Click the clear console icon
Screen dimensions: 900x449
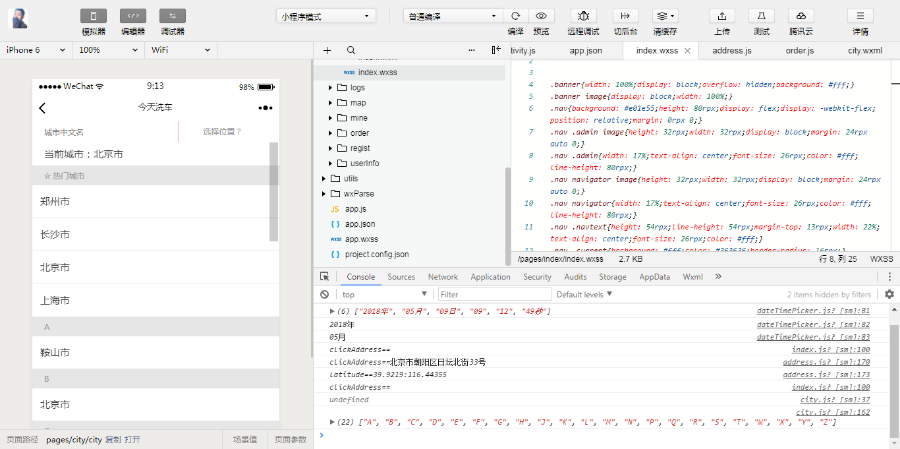coord(325,294)
